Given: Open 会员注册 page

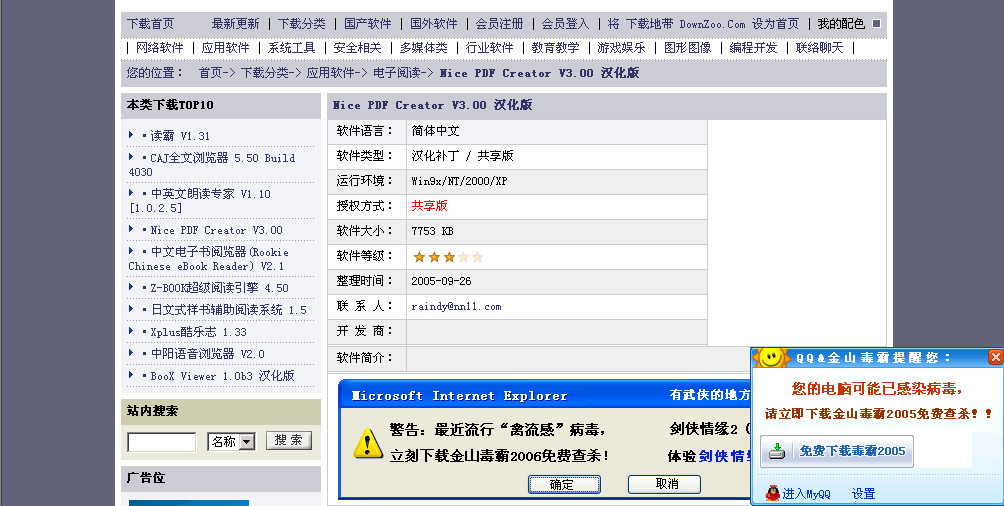Looking at the screenshot, I should [x=499, y=24].
